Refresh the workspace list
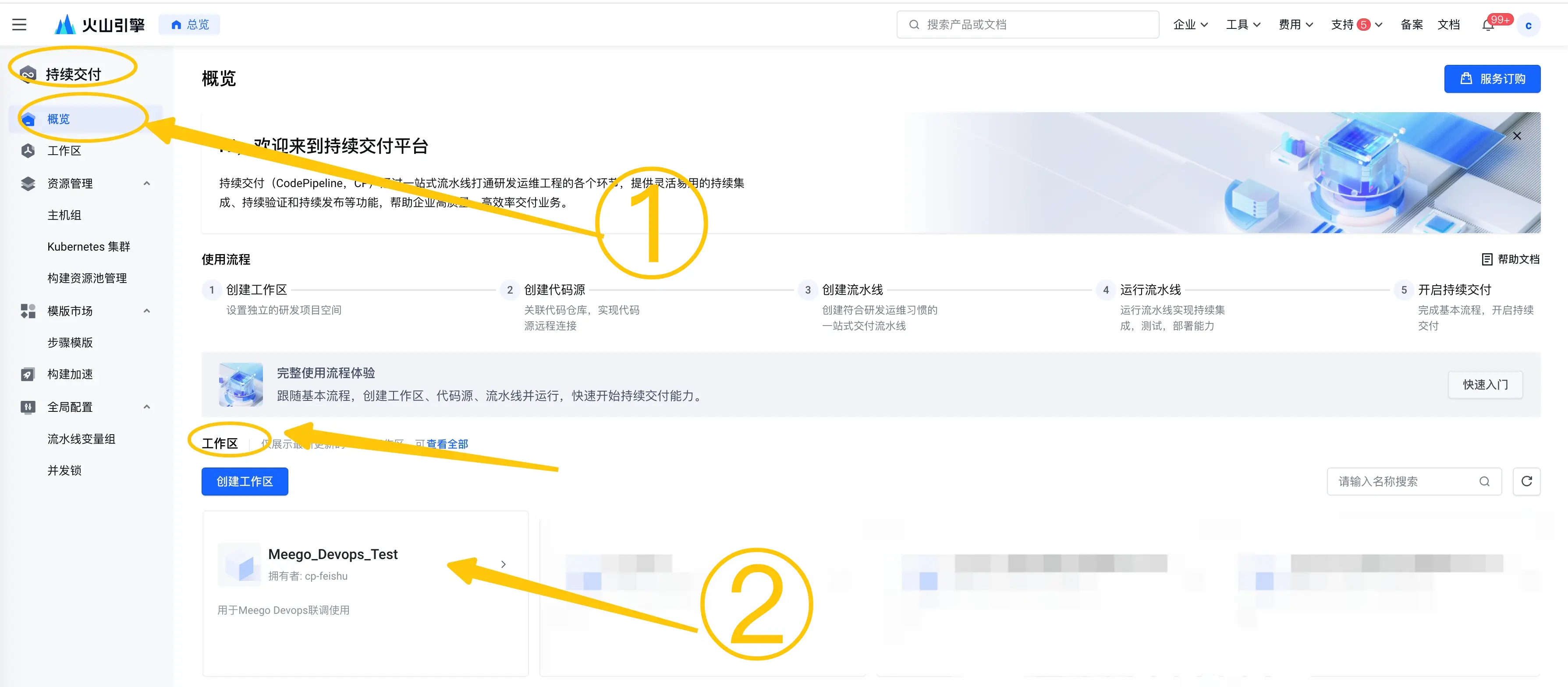 pyautogui.click(x=1527, y=482)
